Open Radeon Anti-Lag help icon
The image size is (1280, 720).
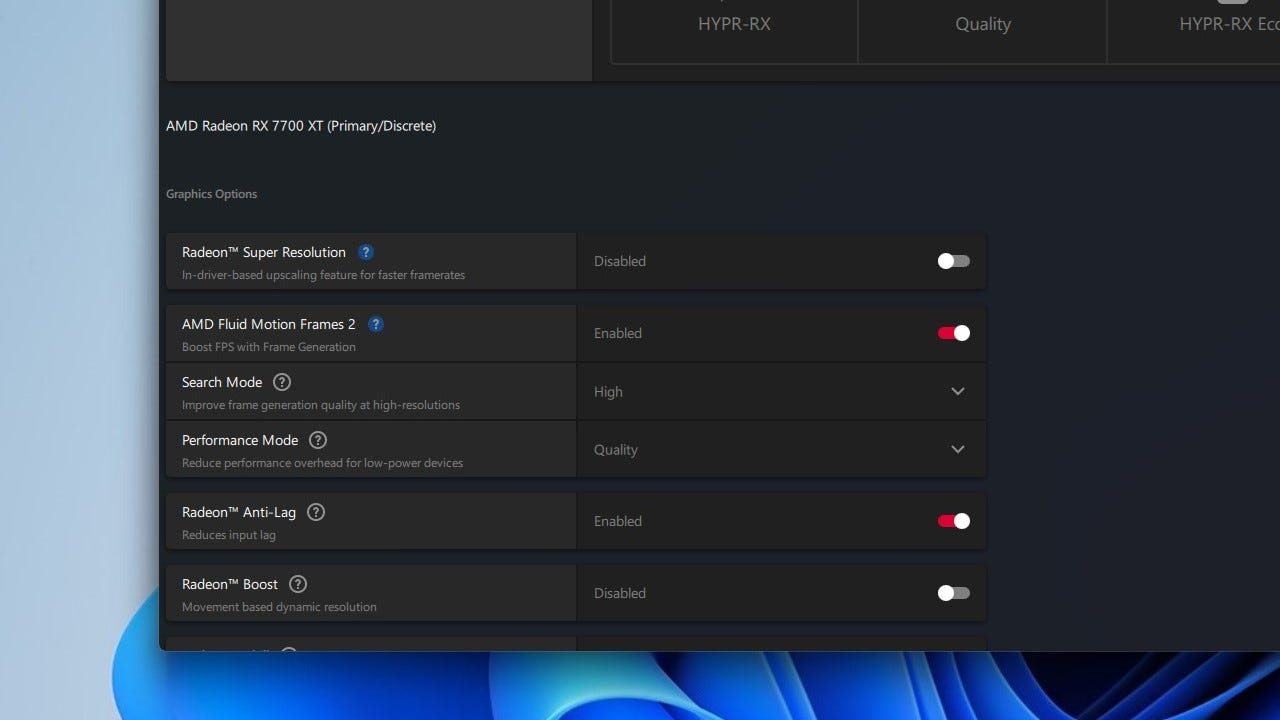pos(316,513)
